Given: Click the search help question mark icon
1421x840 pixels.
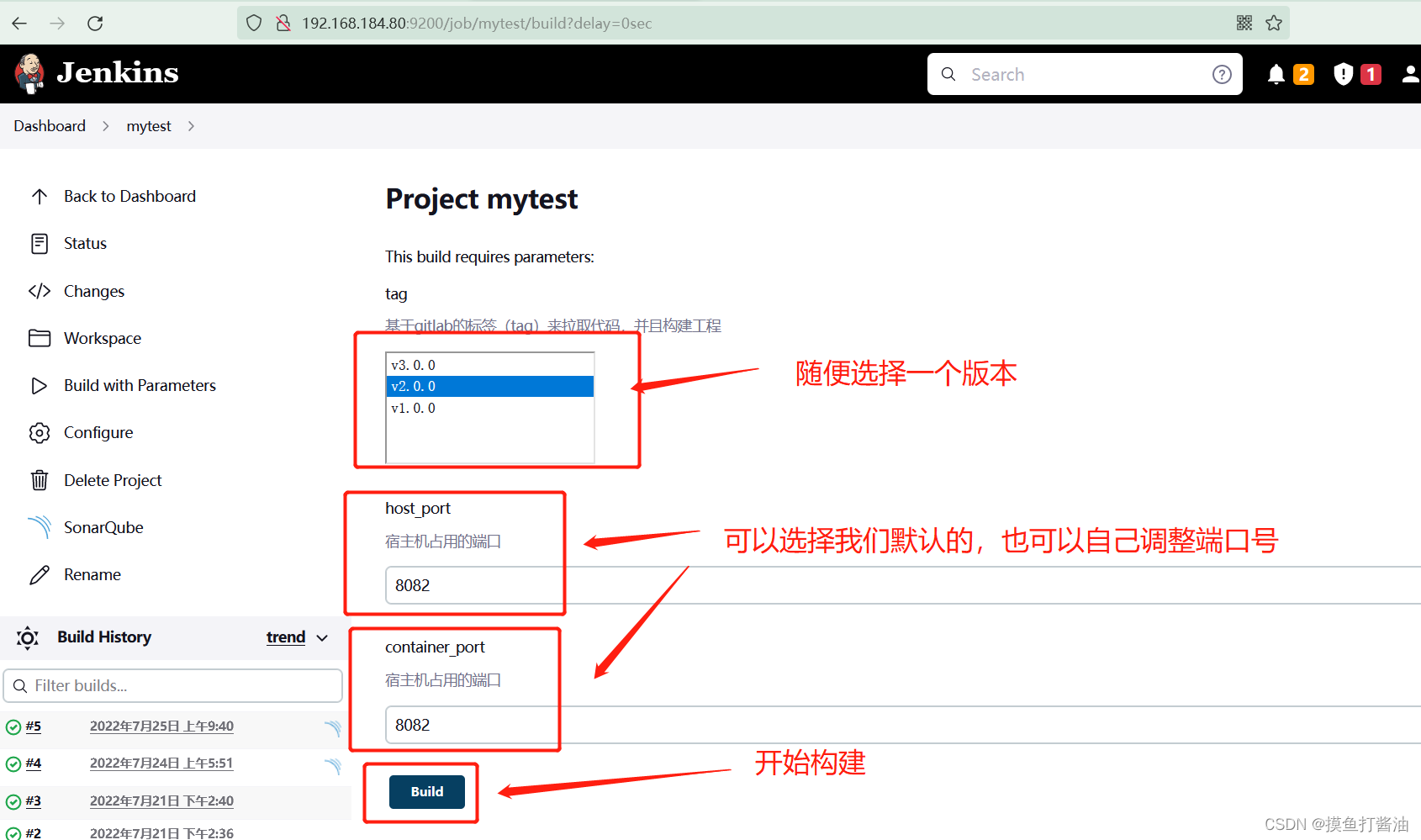Looking at the screenshot, I should click(1222, 75).
